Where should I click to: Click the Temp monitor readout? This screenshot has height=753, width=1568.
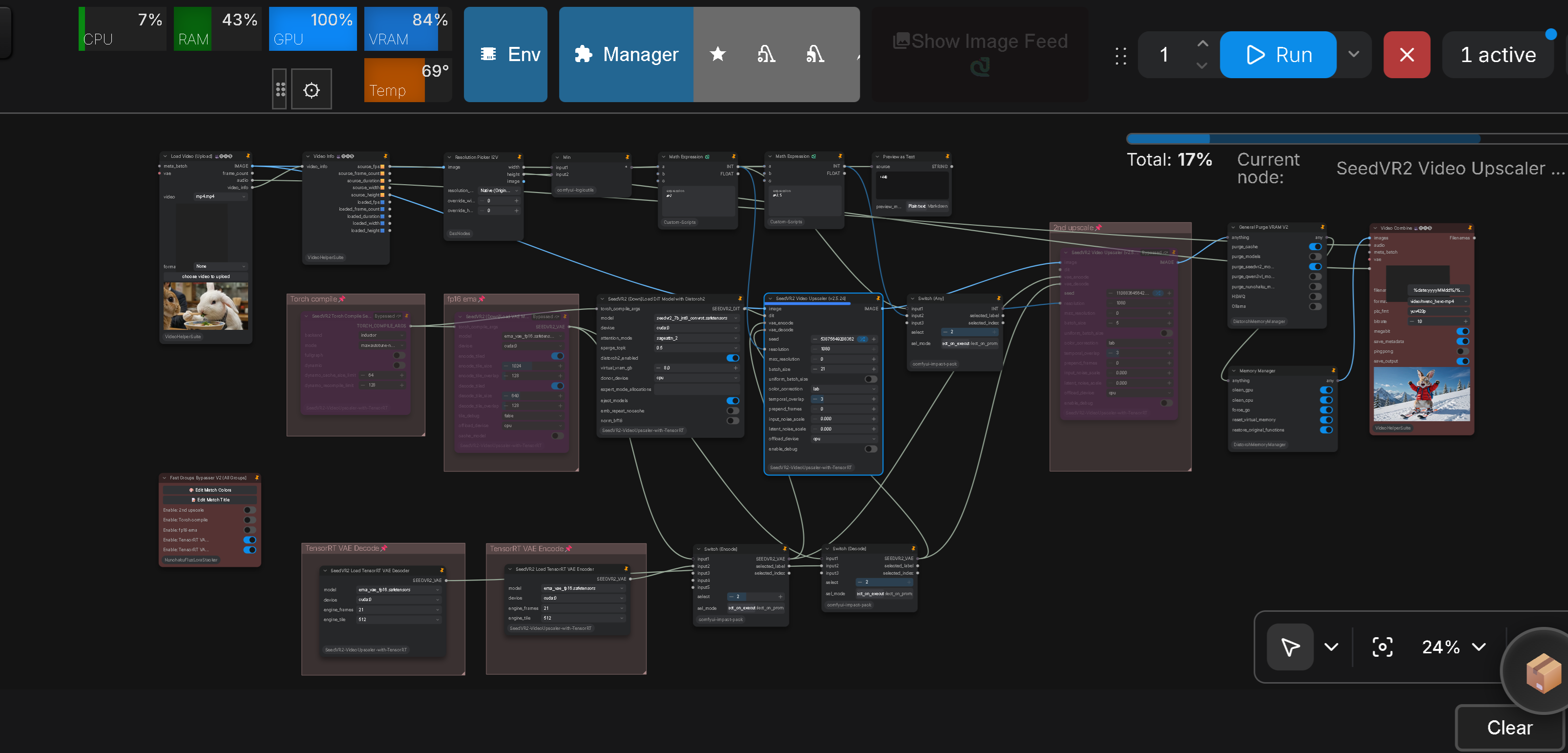407,80
